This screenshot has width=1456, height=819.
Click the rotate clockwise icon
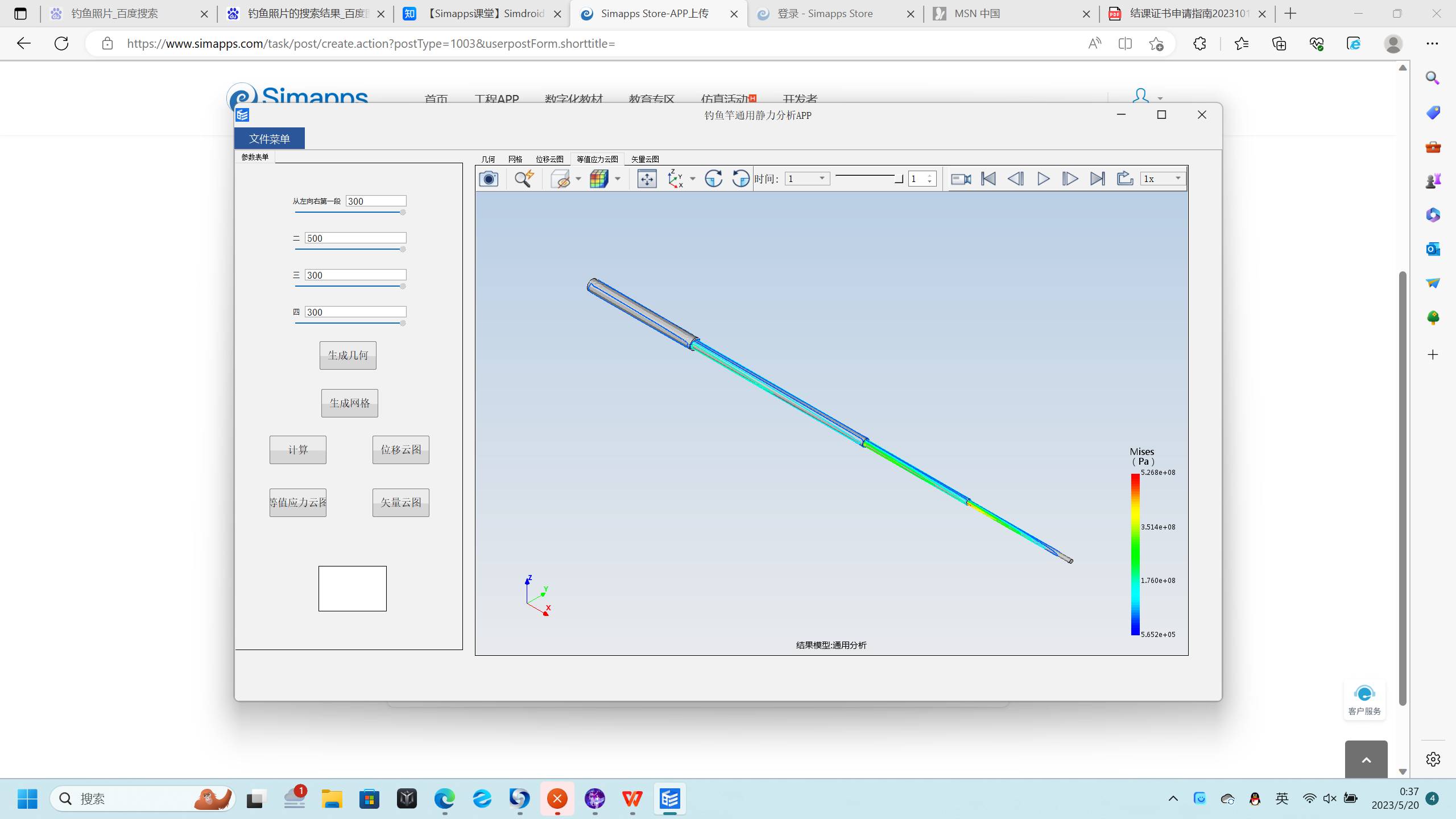pos(713,179)
